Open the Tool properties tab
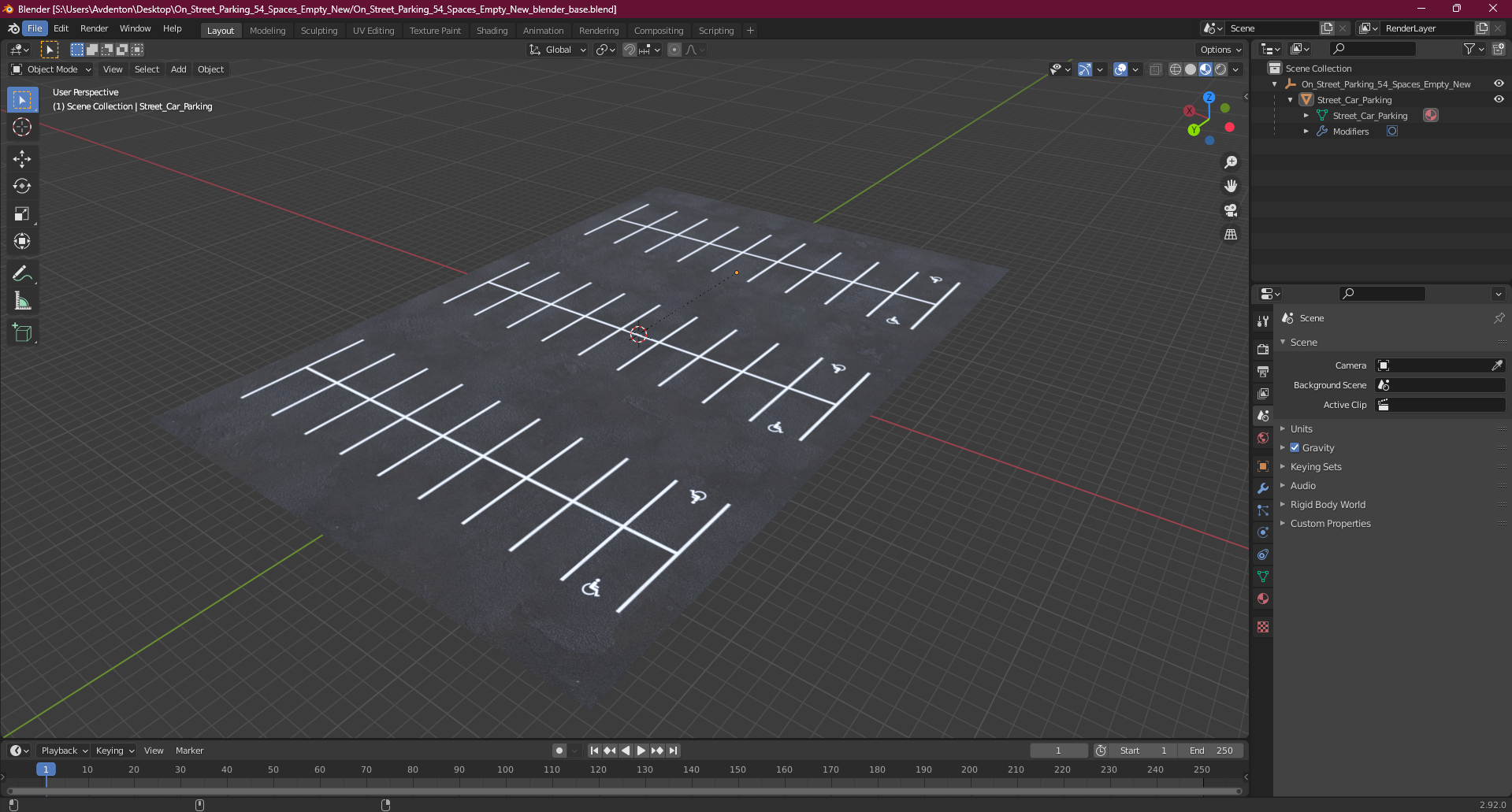The height and width of the screenshot is (812, 1512). (x=1263, y=321)
